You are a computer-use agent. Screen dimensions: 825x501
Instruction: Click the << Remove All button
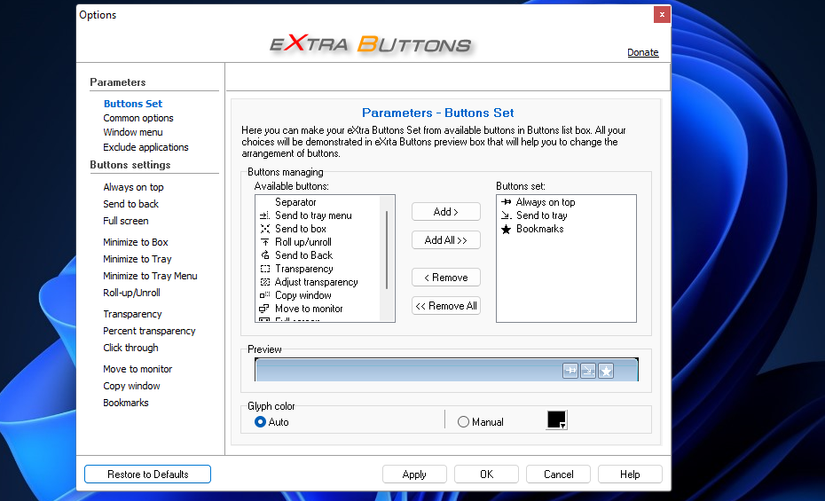click(446, 306)
